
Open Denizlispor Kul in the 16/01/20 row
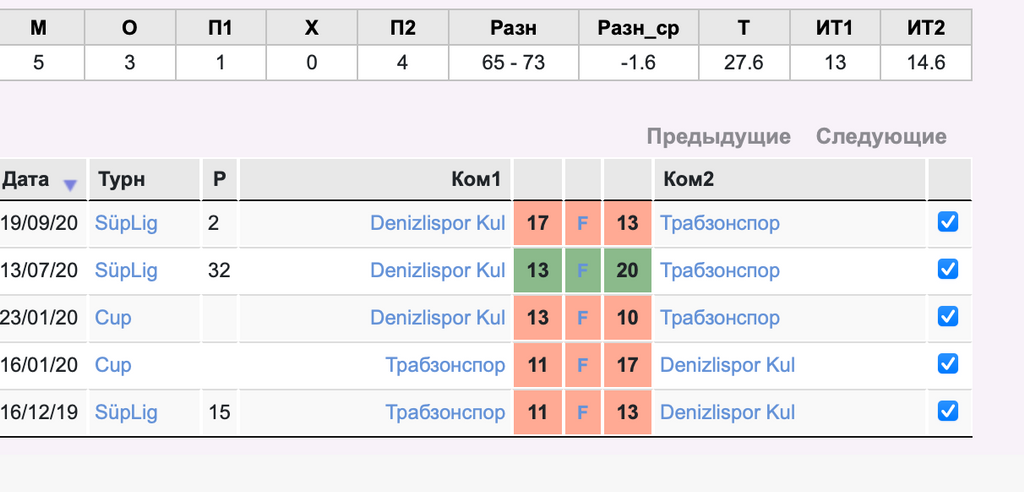click(728, 365)
